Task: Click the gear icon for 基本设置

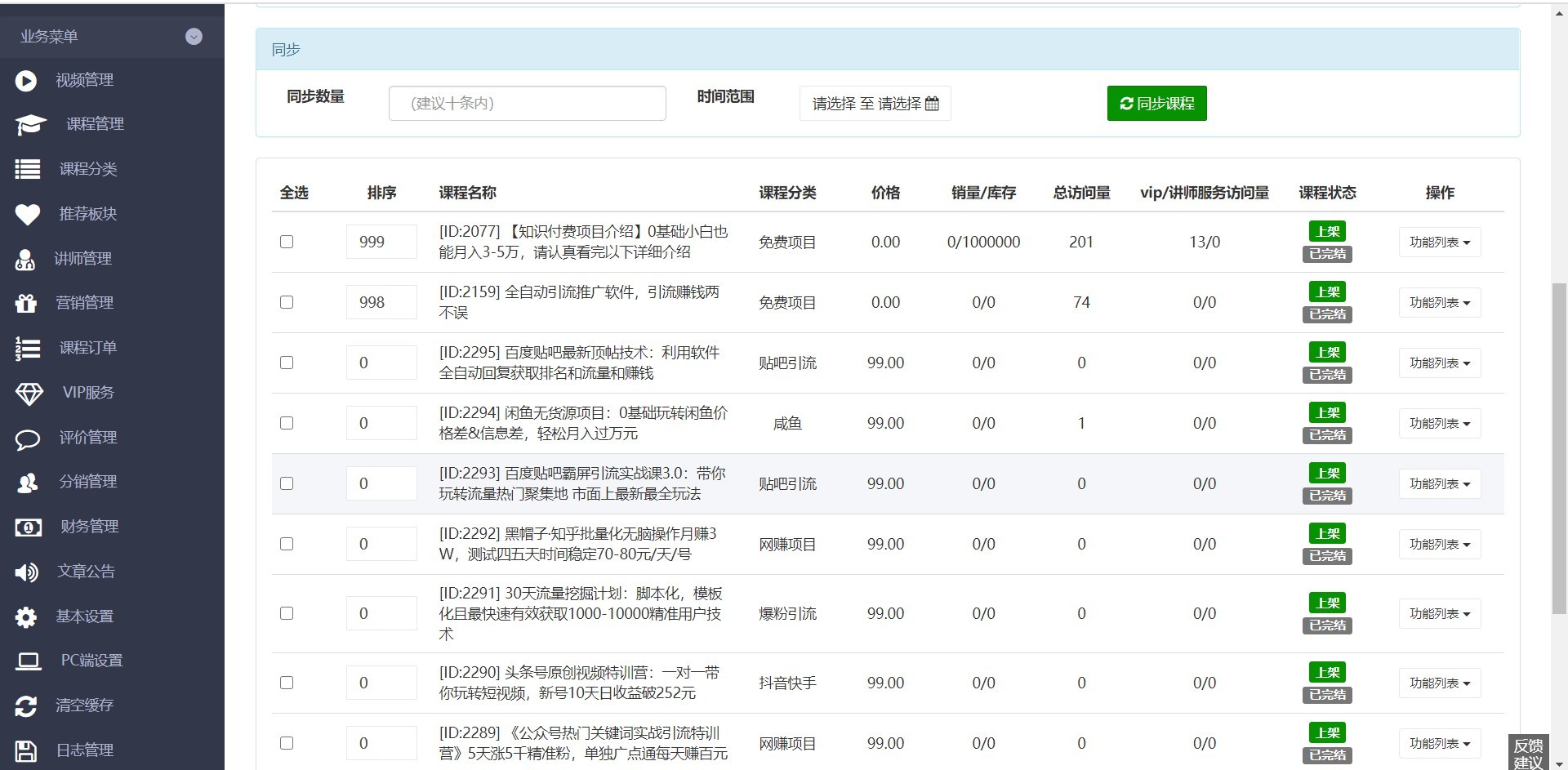Action: click(26, 616)
